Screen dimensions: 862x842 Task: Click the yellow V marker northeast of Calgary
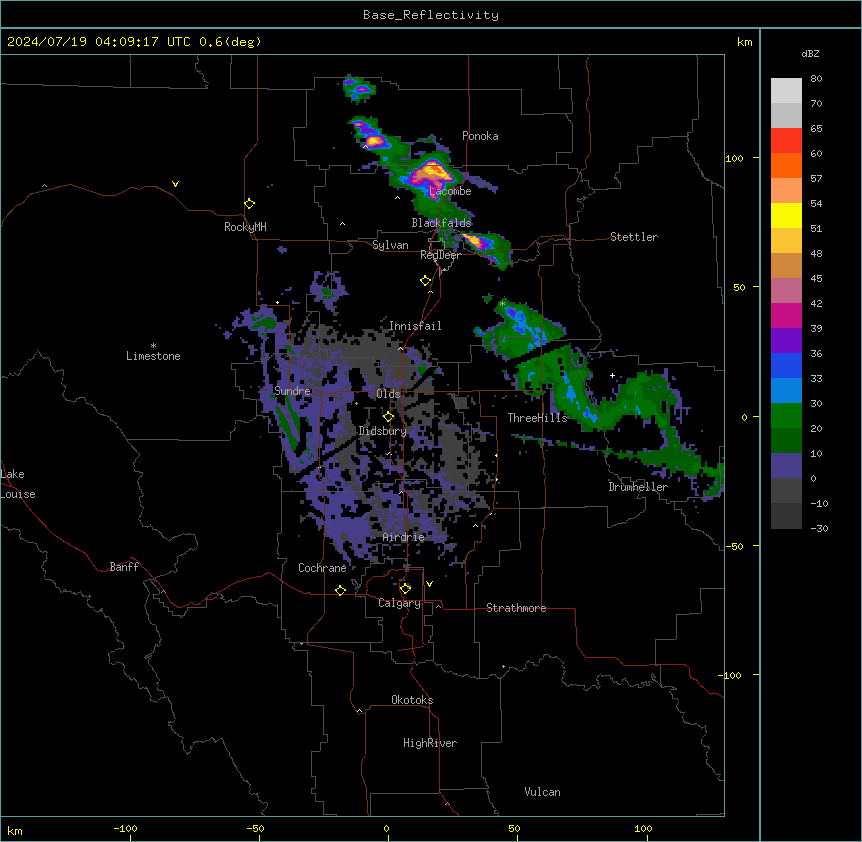pos(429,584)
